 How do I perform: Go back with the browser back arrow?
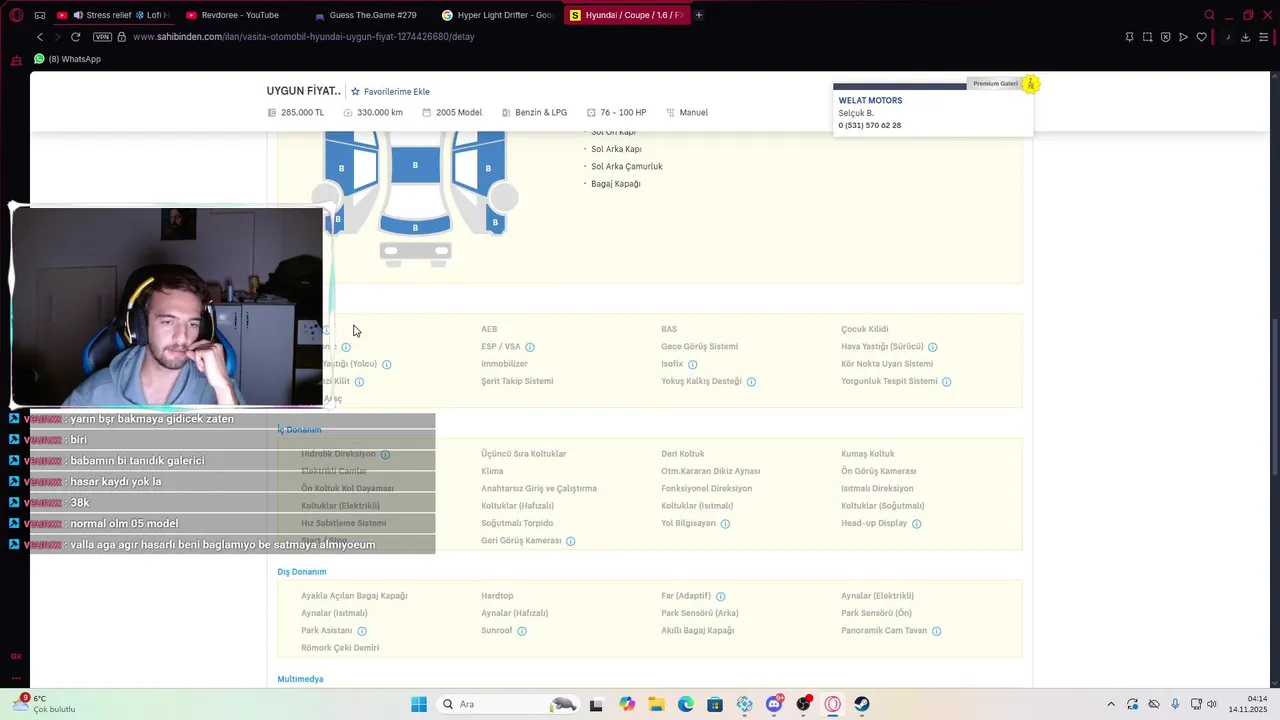[x=40, y=37]
